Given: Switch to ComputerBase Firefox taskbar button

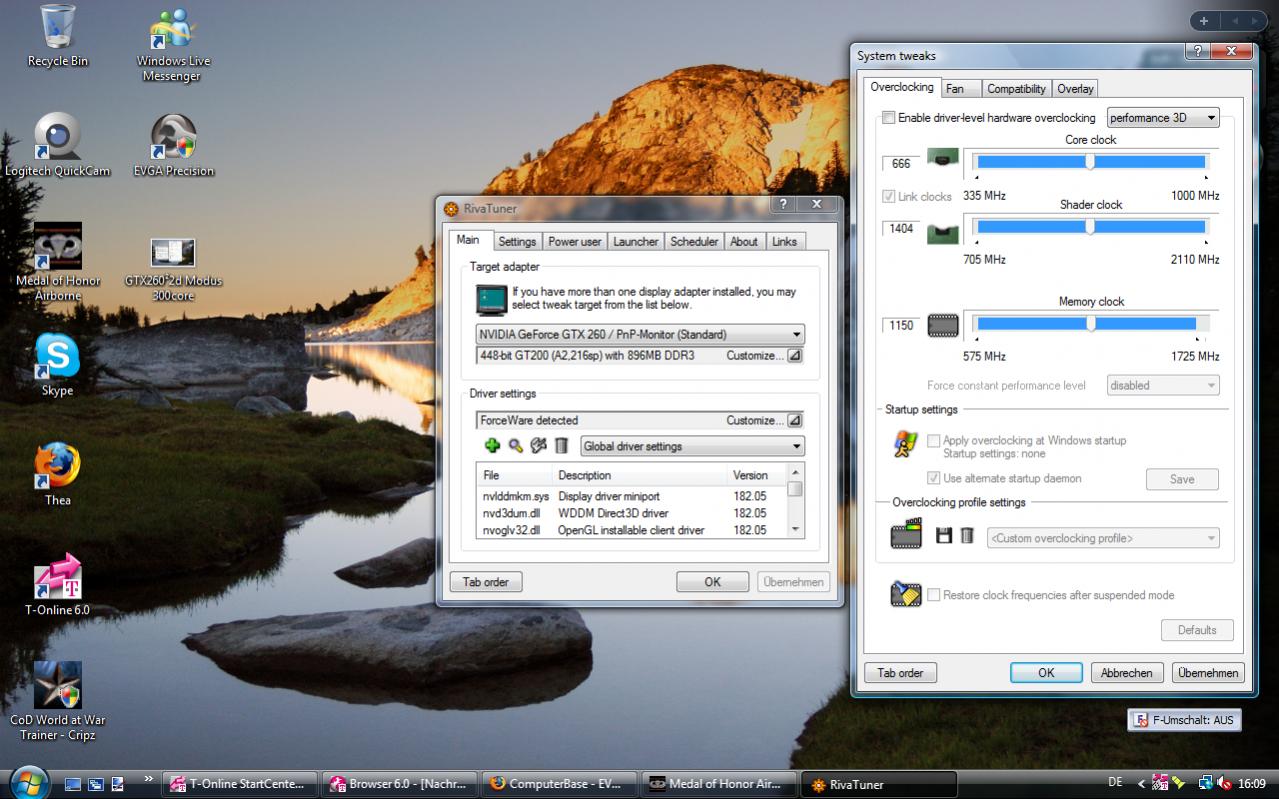Looking at the screenshot, I should coord(559,784).
